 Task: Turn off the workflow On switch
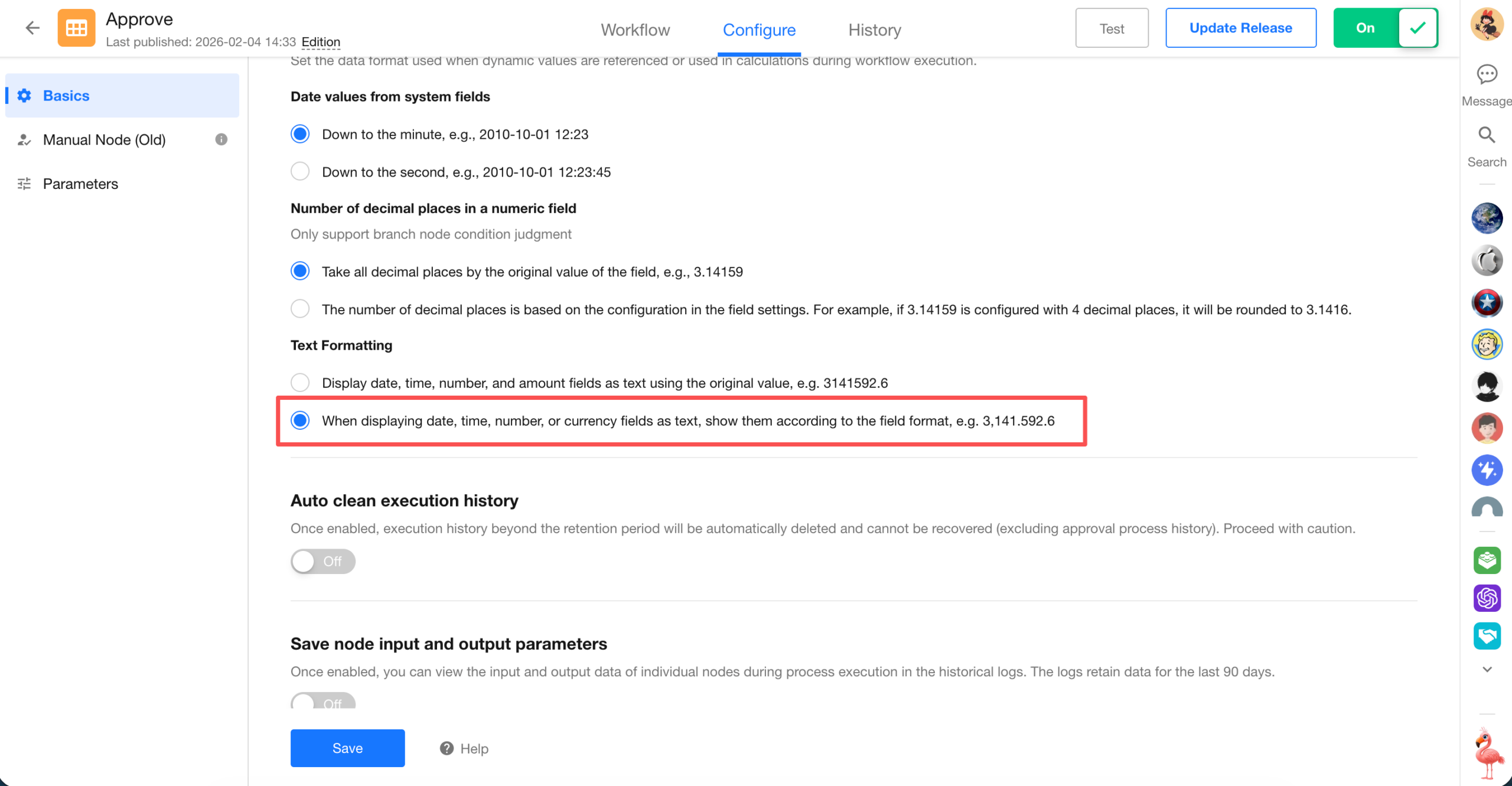click(x=1385, y=28)
